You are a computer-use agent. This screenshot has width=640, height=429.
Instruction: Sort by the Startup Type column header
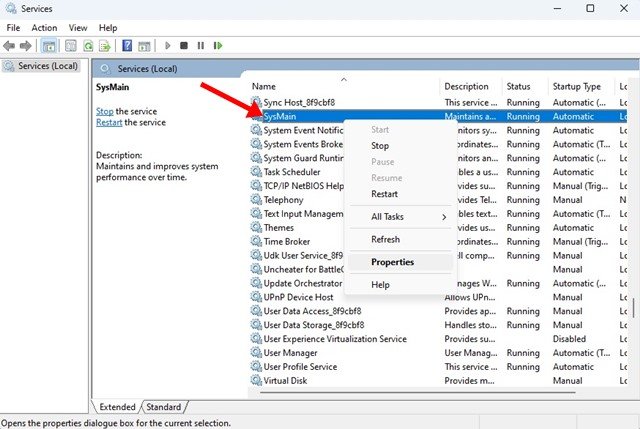tap(581, 86)
